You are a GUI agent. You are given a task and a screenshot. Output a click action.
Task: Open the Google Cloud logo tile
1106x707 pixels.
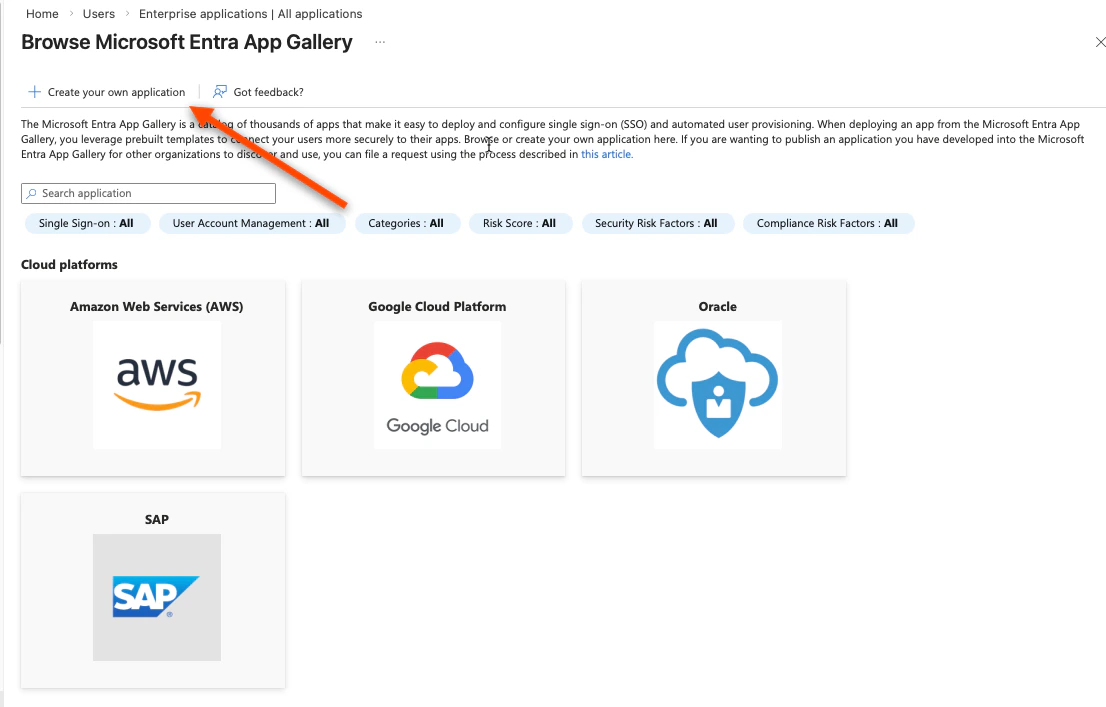coord(437,385)
